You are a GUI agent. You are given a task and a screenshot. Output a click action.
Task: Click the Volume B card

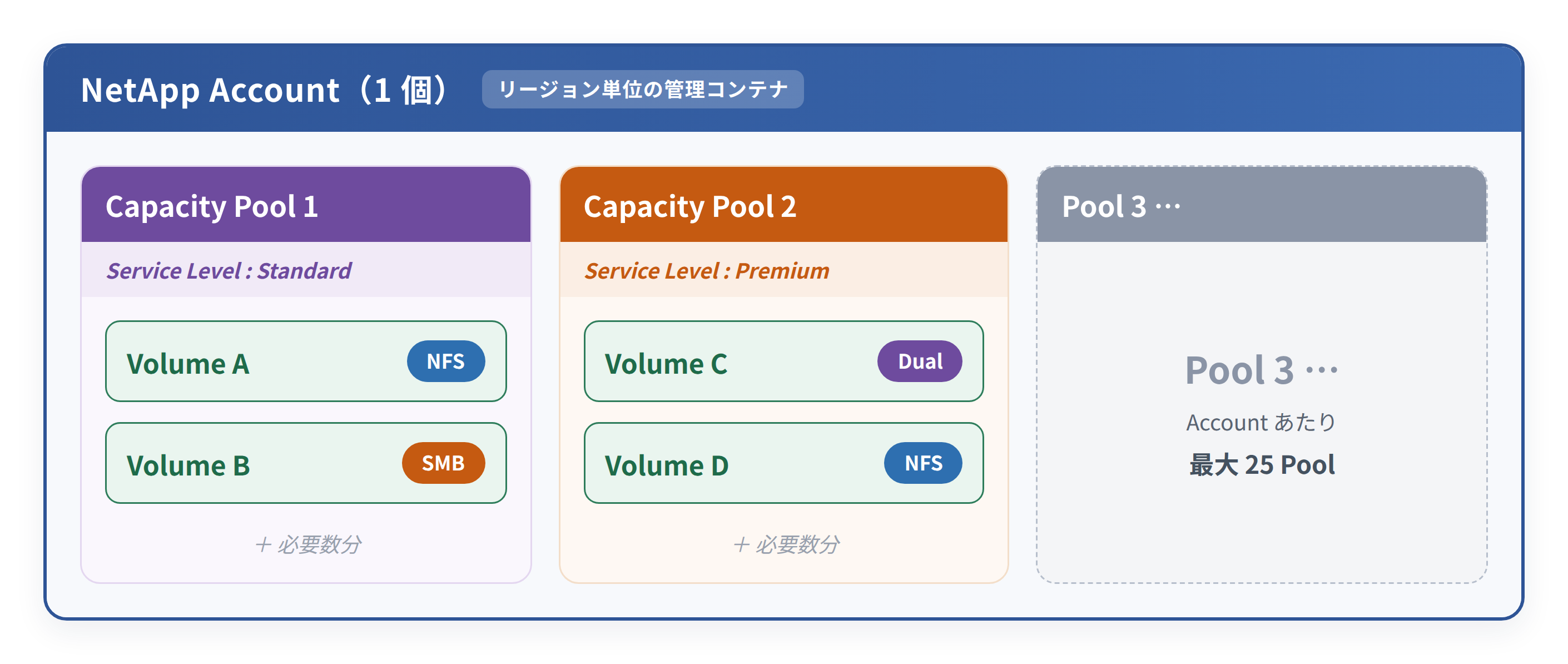(306, 463)
